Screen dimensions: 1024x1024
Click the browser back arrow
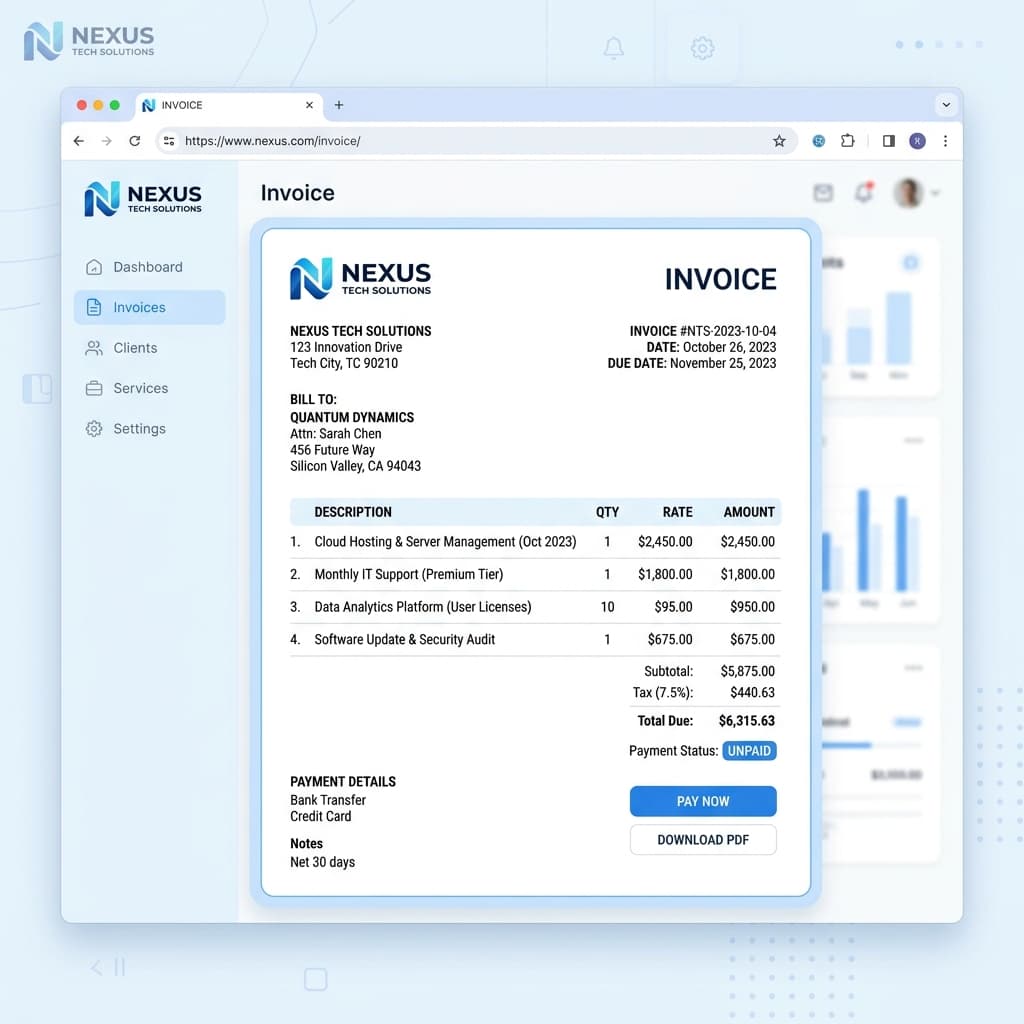(x=79, y=141)
